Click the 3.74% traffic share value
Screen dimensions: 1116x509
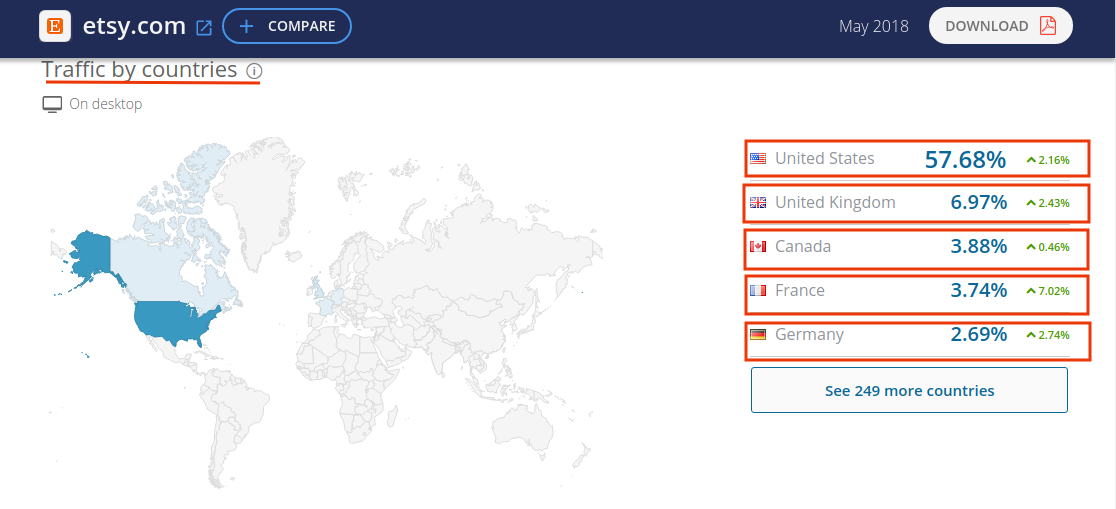tap(979, 290)
